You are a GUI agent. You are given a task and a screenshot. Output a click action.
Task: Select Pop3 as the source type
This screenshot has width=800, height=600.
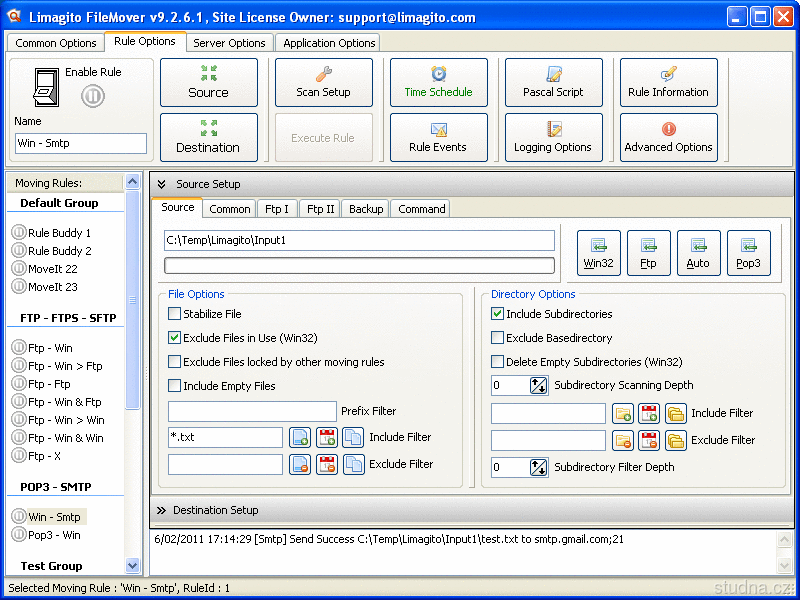[x=748, y=253]
